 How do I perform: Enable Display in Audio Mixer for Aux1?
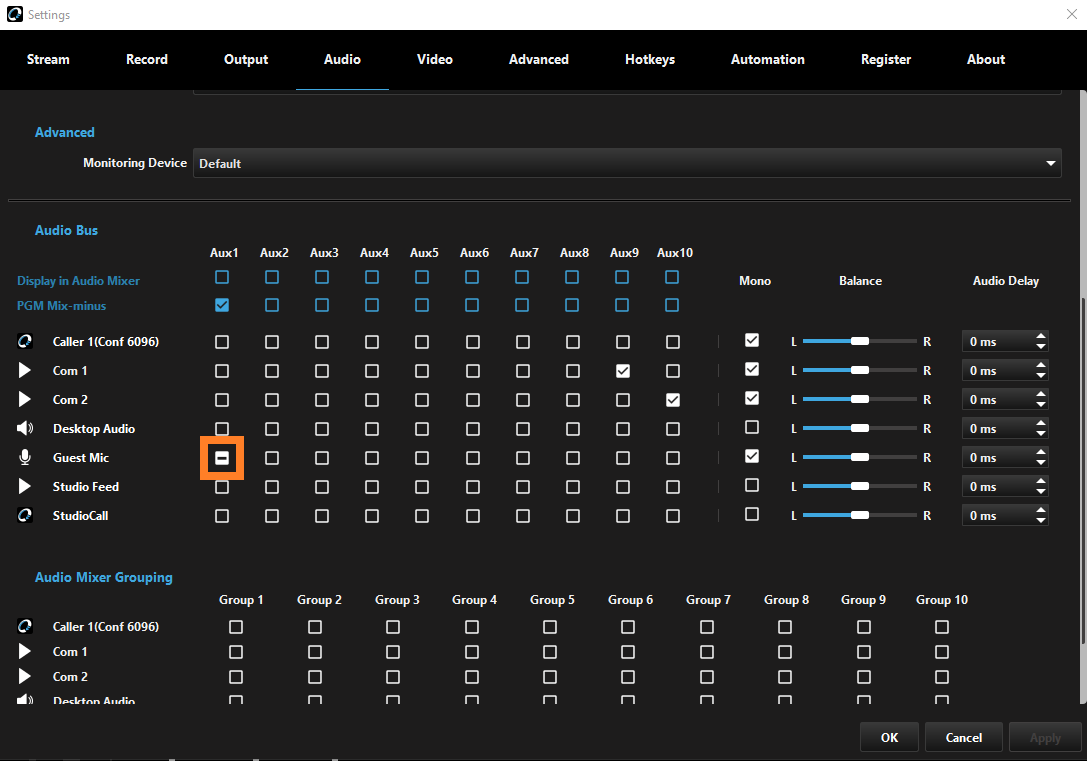pos(222,277)
